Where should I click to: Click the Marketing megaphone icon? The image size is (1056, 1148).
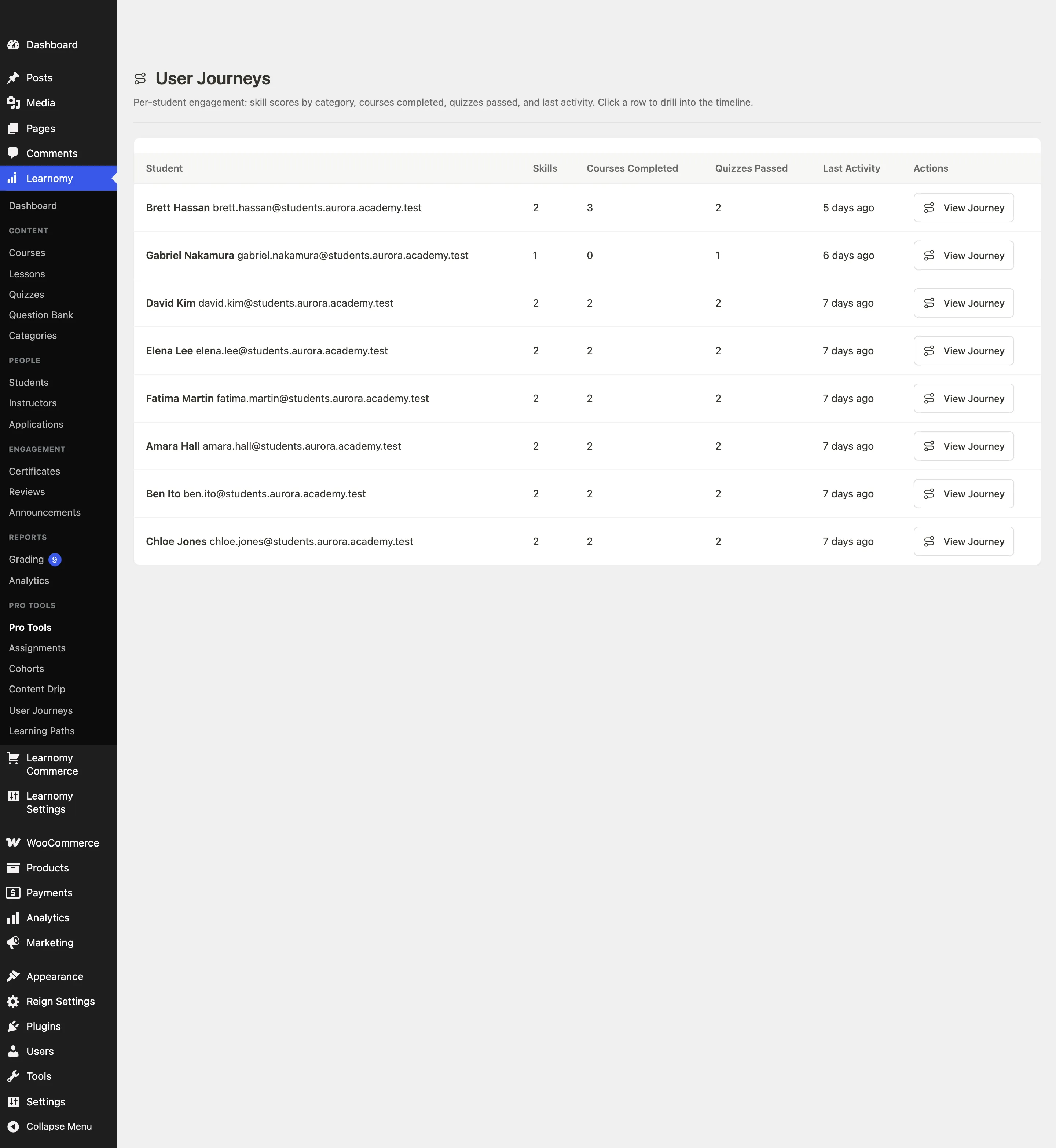click(x=13, y=943)
